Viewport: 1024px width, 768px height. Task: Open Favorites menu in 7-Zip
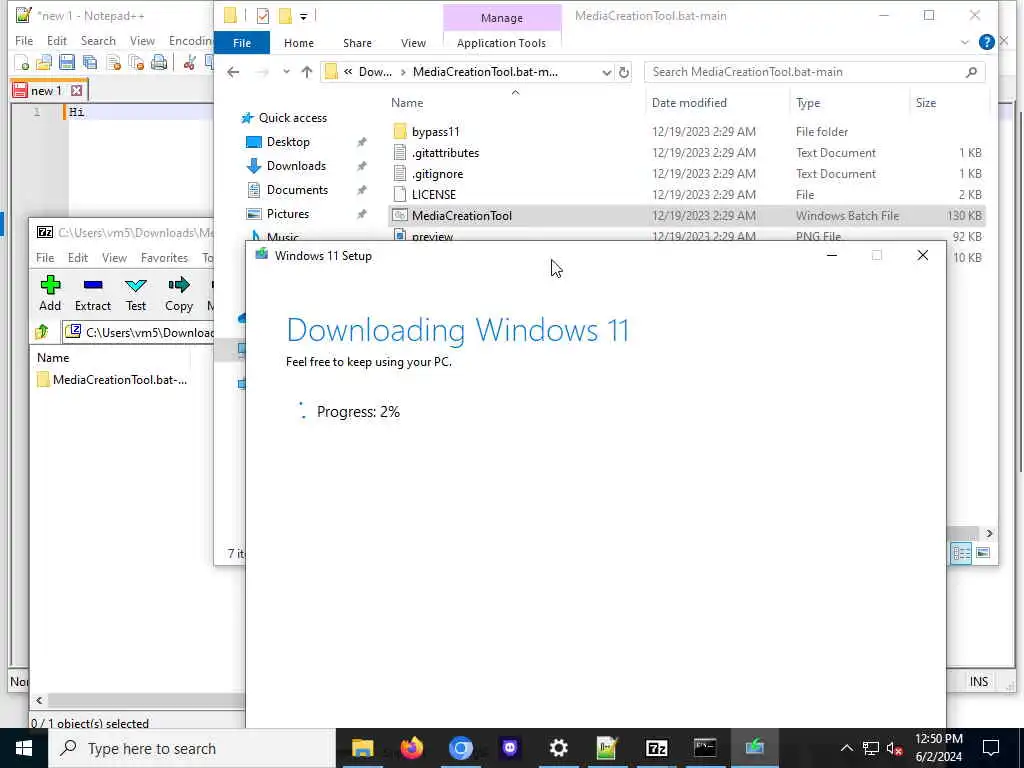[x=164, y=257]
